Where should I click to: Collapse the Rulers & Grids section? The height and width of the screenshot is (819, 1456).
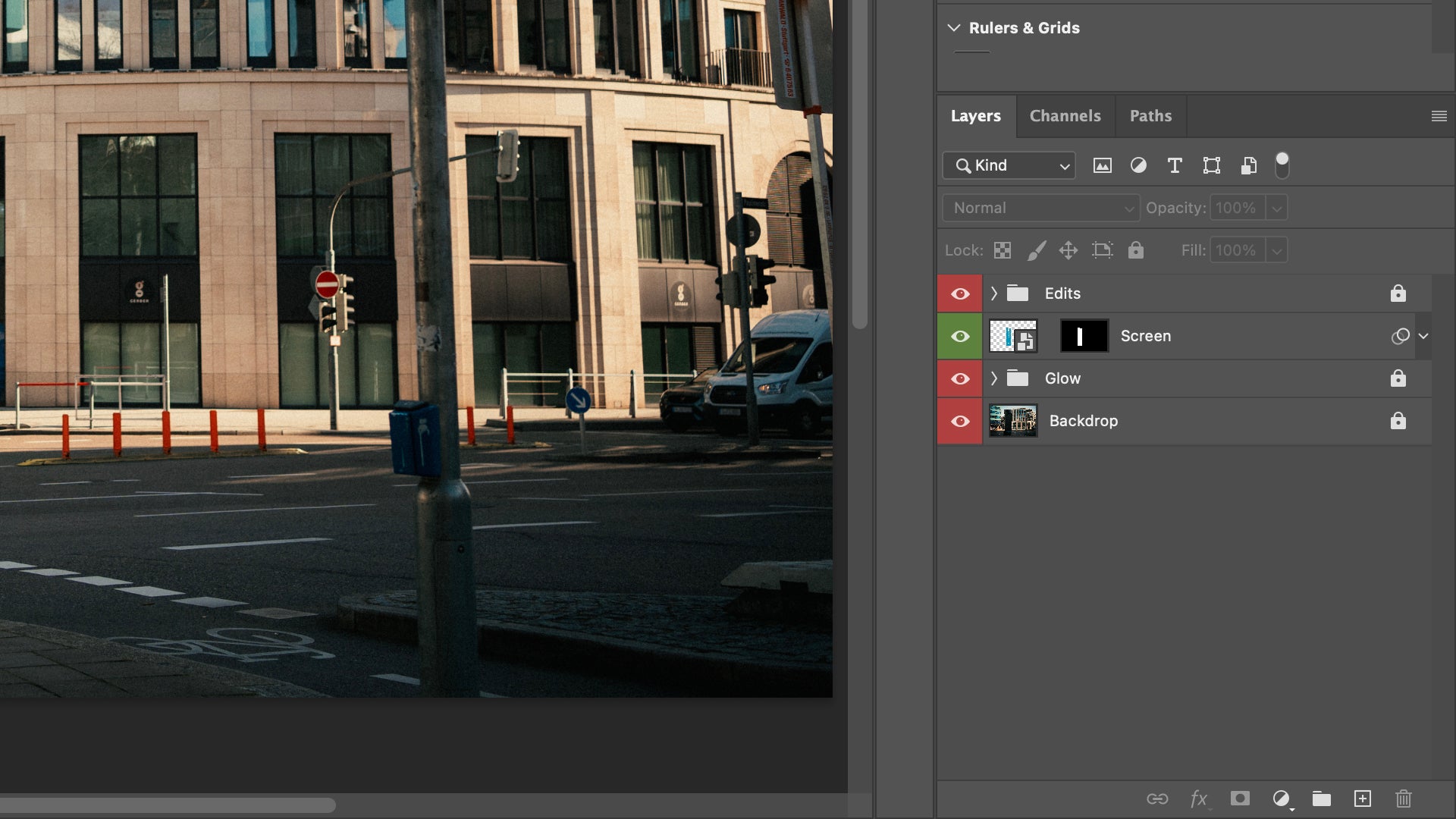point(954,28)
